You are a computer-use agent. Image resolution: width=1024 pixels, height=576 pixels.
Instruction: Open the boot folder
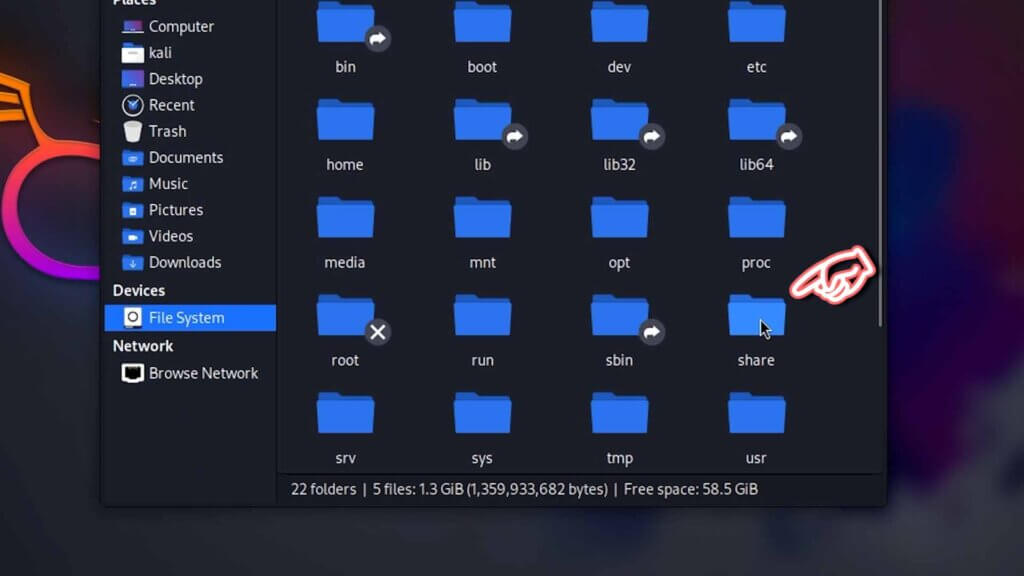tap(482, 22)
